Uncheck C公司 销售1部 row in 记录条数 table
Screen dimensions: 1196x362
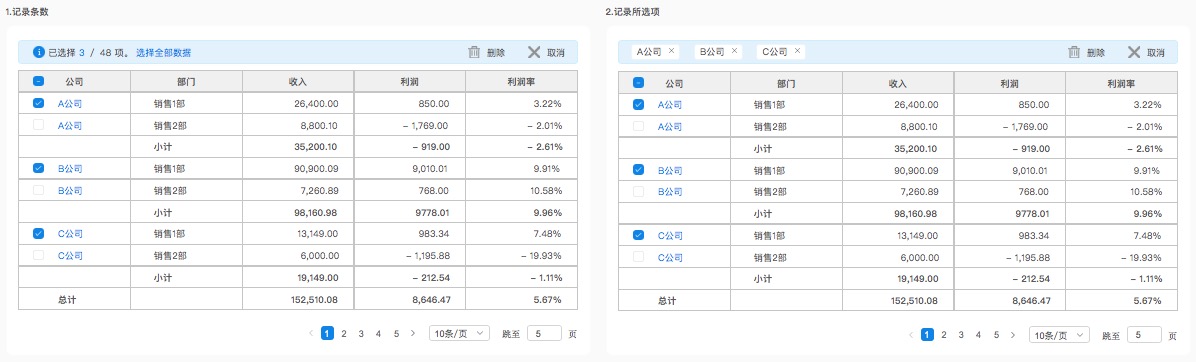click(38, 233)
